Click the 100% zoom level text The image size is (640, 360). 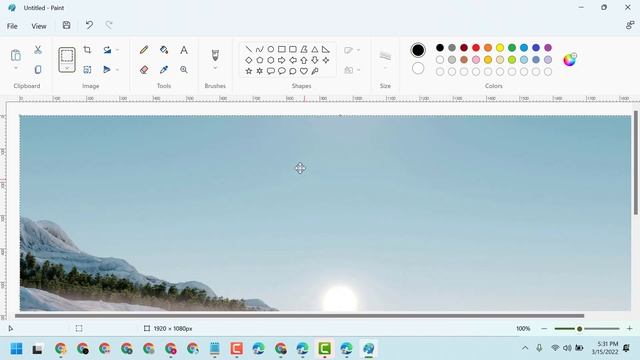click(523, 329)
